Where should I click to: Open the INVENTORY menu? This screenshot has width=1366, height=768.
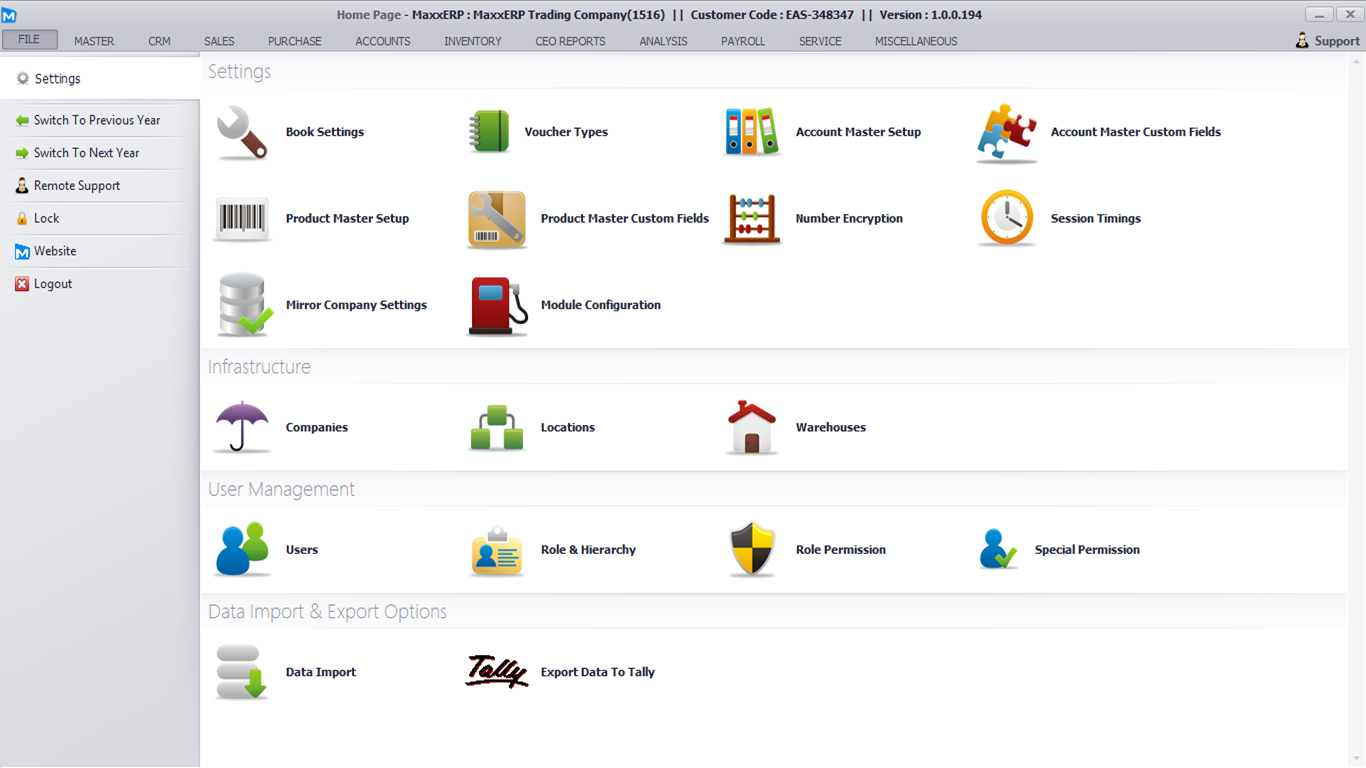point(473,41)
